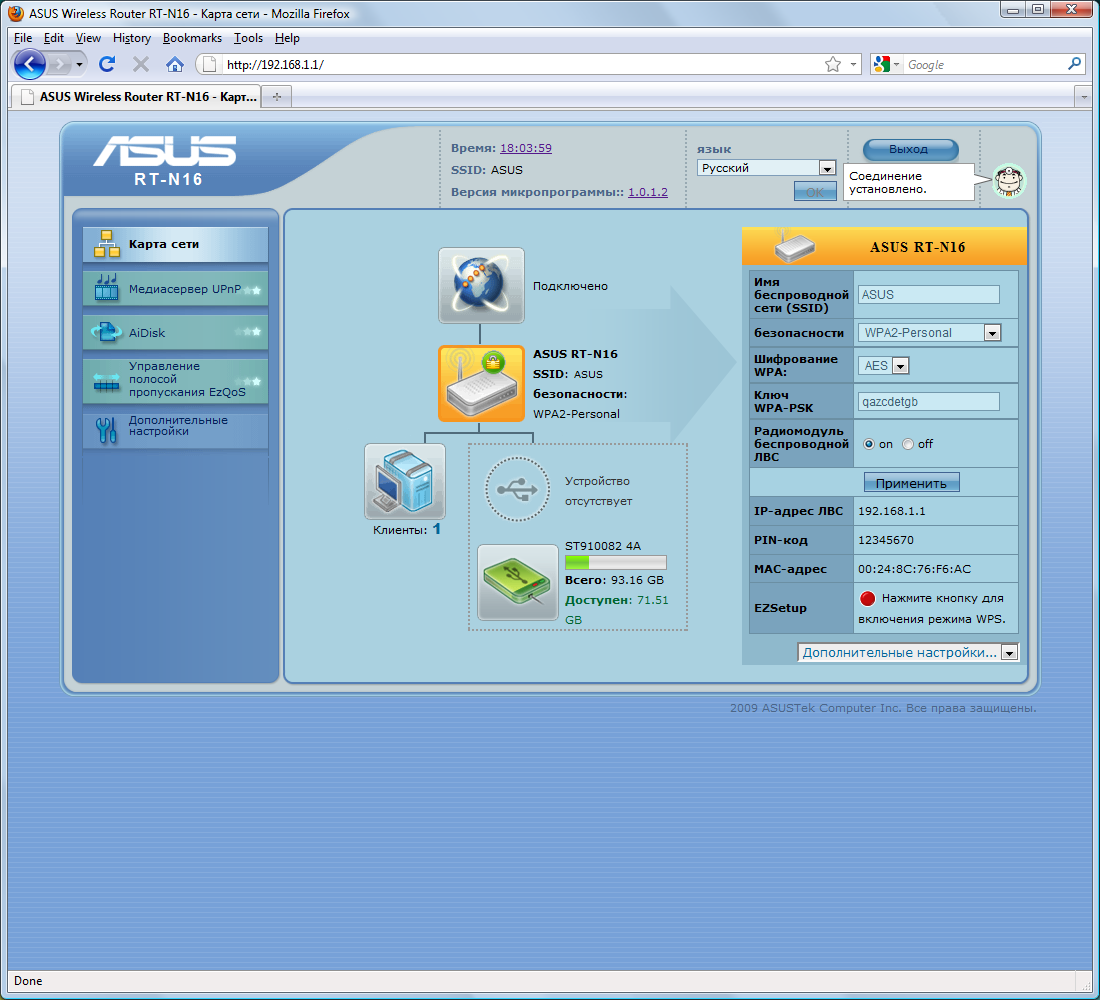The width and height of the screenshot is (1100, 1000).
Task: Open the History menu
Action: 132,38
